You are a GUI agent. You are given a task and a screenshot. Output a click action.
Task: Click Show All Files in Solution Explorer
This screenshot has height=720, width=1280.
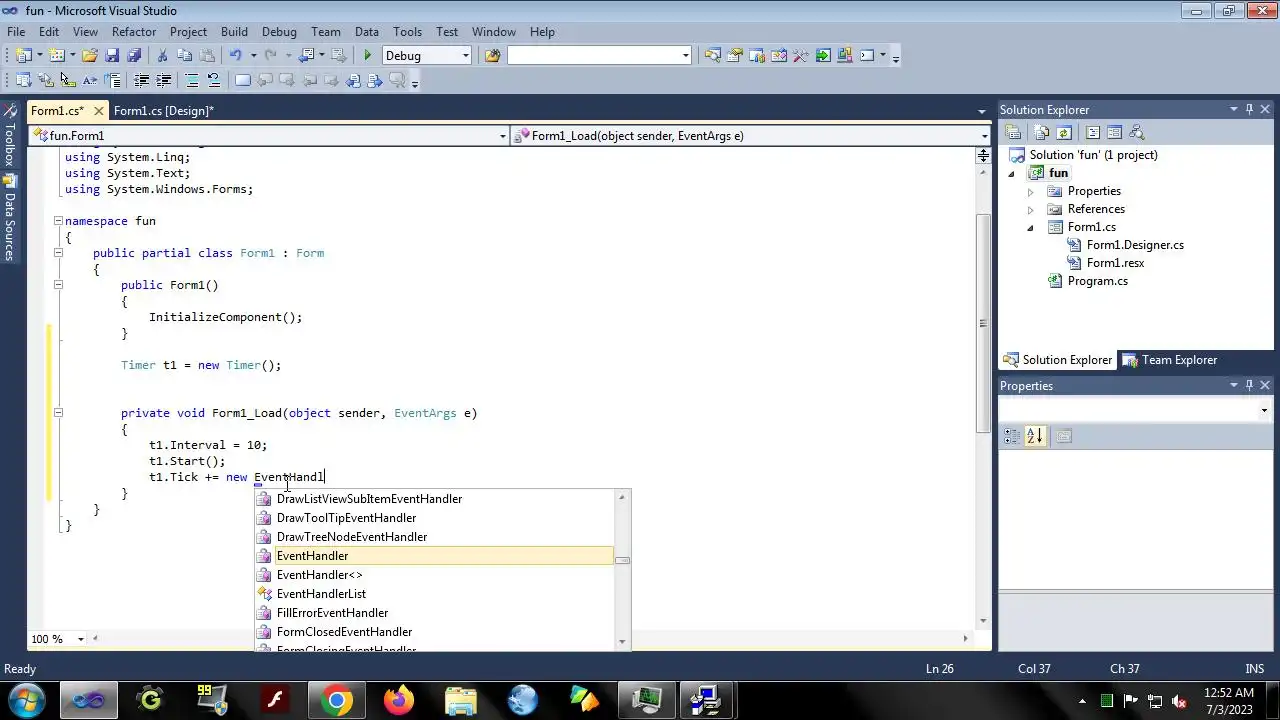point(1041,132)
